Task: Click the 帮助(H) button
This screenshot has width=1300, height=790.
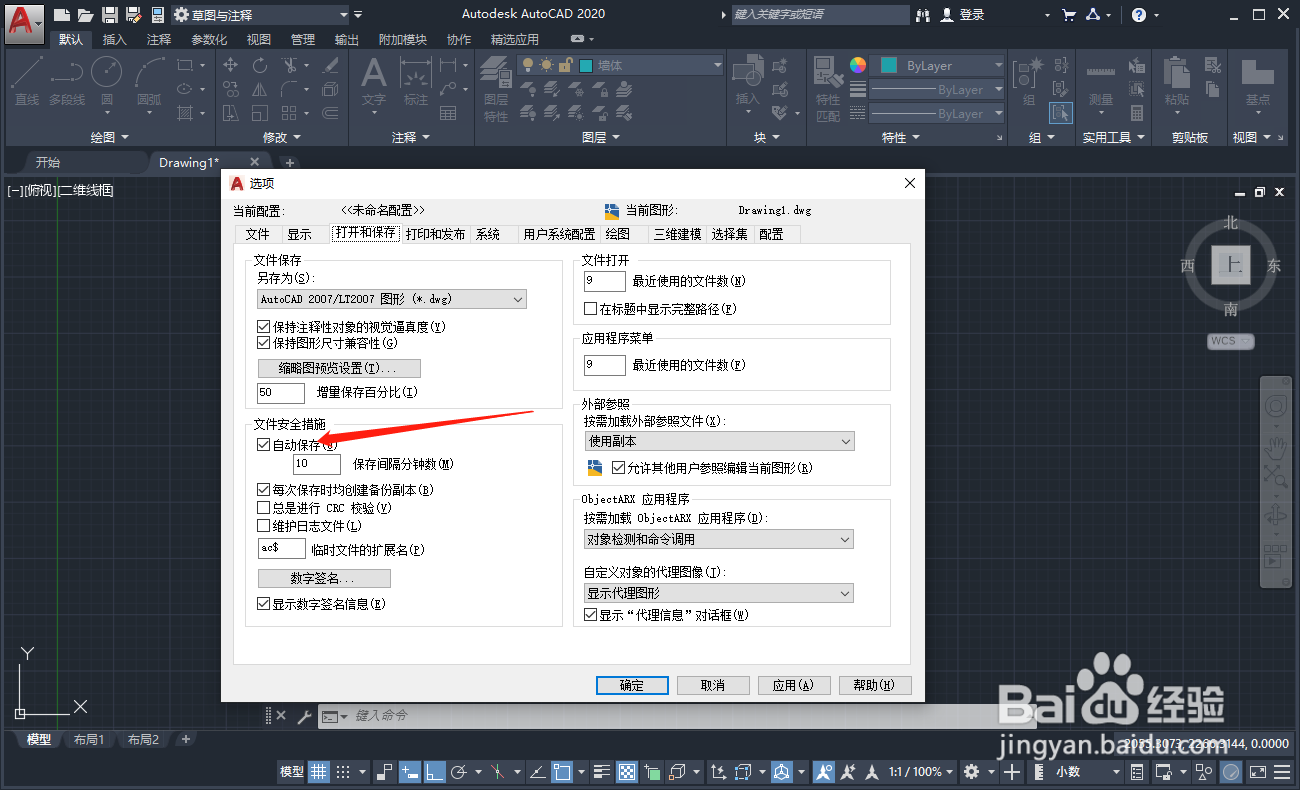Action: point(876,685)
